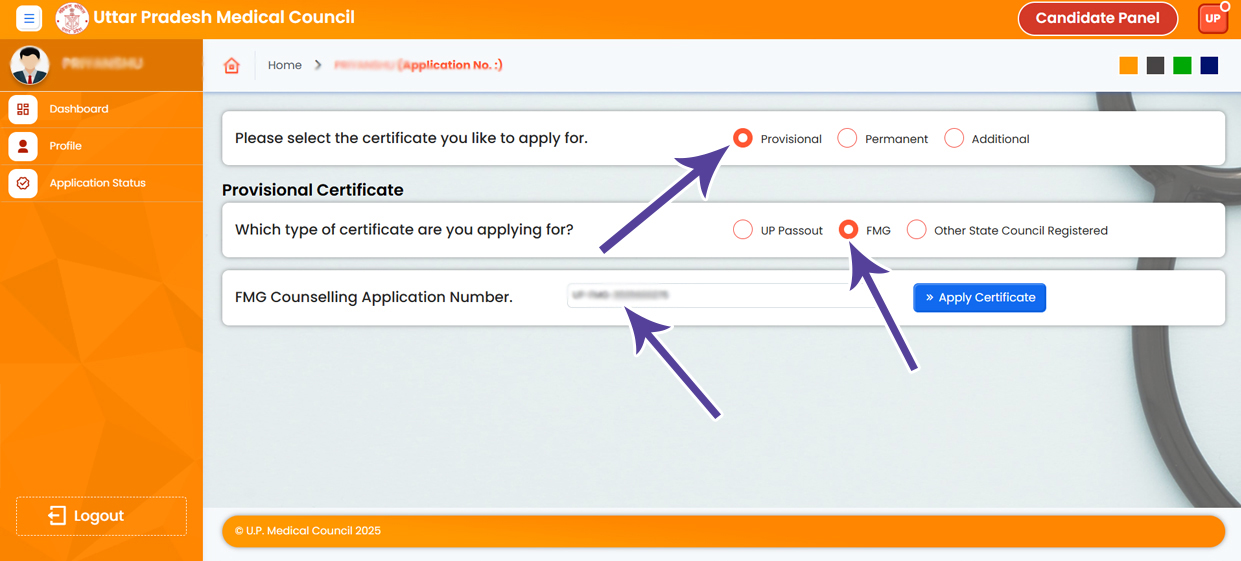The image size is (1241, 561).
Task: Open Application Status from sidebar menu
Action: [97, 183]
